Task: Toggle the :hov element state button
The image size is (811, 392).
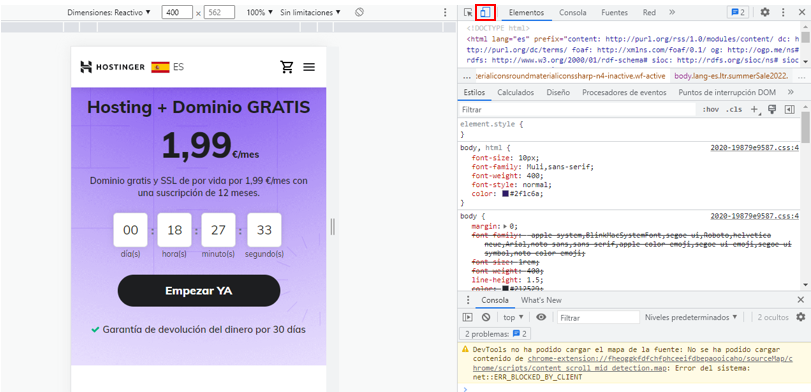Action: 711,110
